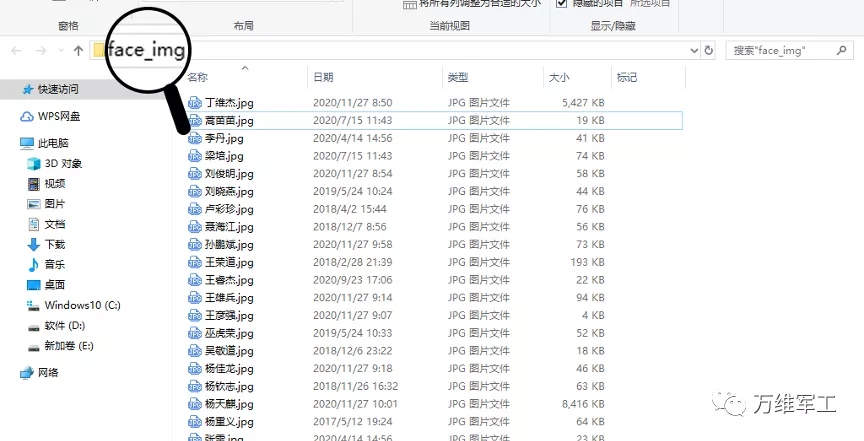
Task: Click the Quick Access star icon
Action: [x=28, y=89]
